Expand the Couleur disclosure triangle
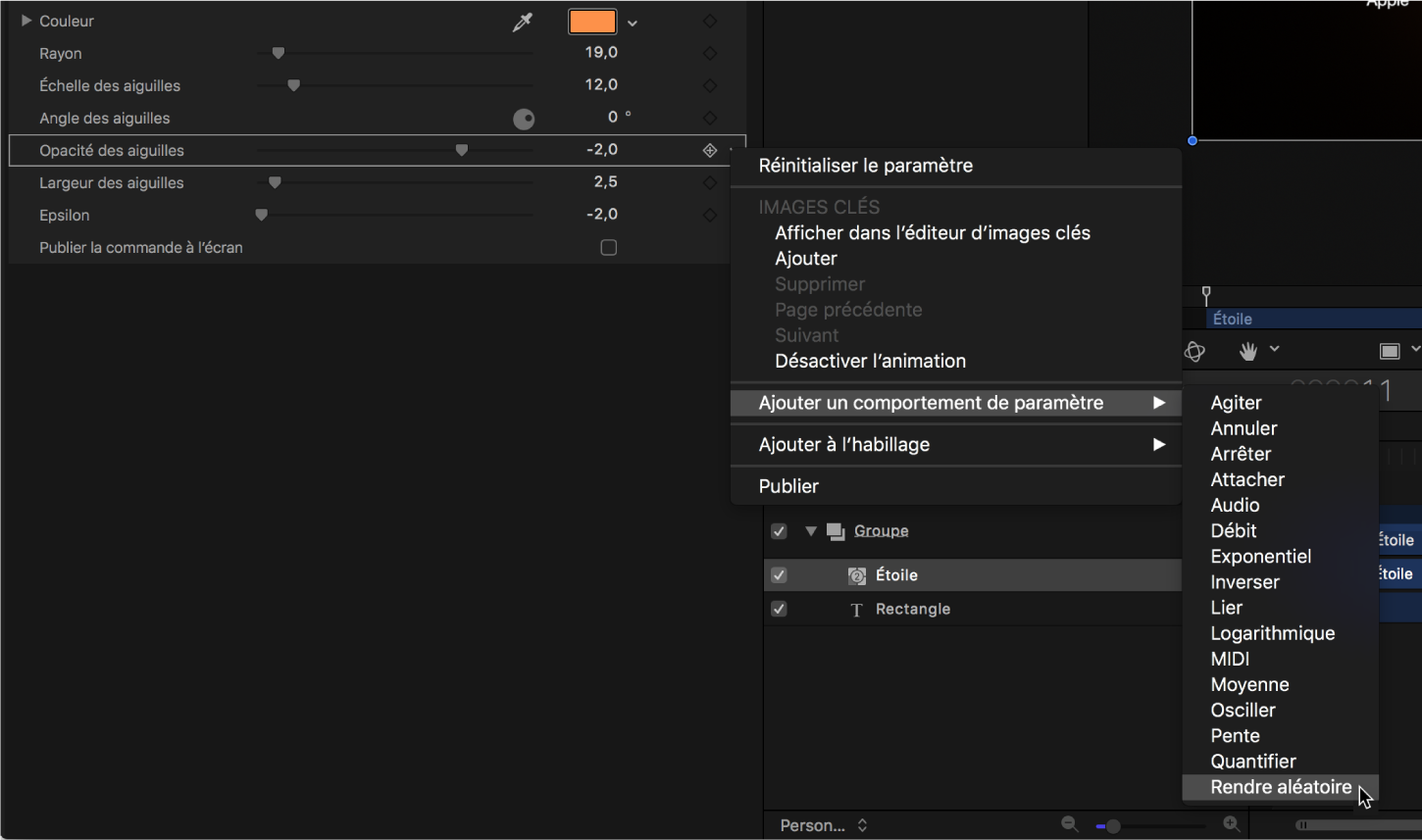Screen dimensions: 1422x840 coord(26,21)
